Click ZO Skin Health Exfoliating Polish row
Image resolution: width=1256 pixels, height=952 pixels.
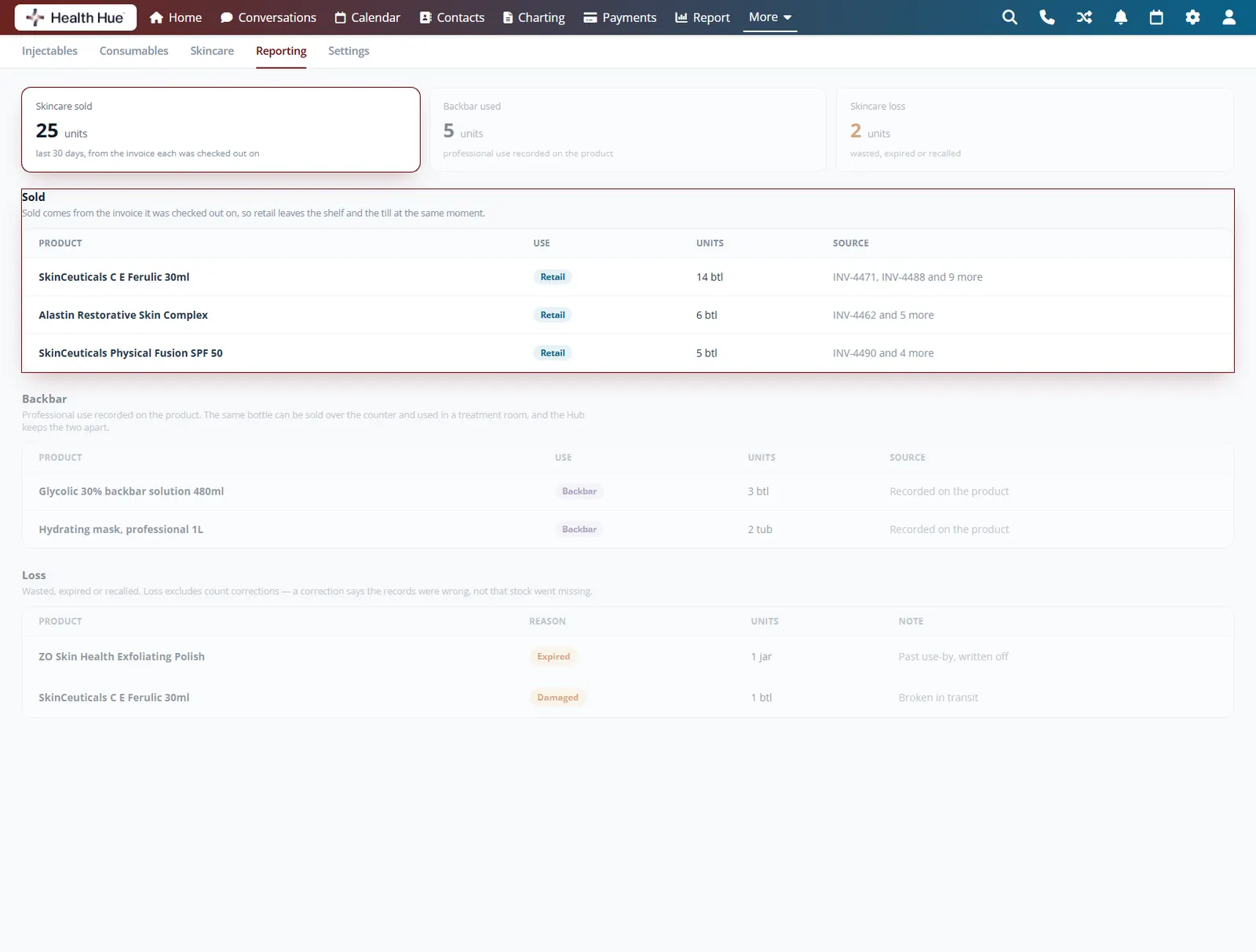point(628,656)
